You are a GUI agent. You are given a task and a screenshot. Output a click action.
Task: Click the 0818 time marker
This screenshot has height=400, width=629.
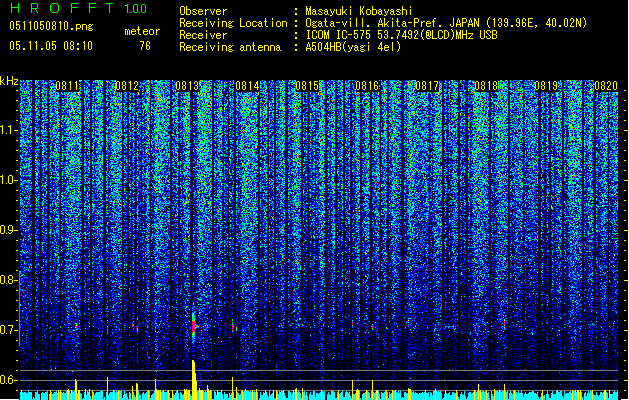[486, 86]
